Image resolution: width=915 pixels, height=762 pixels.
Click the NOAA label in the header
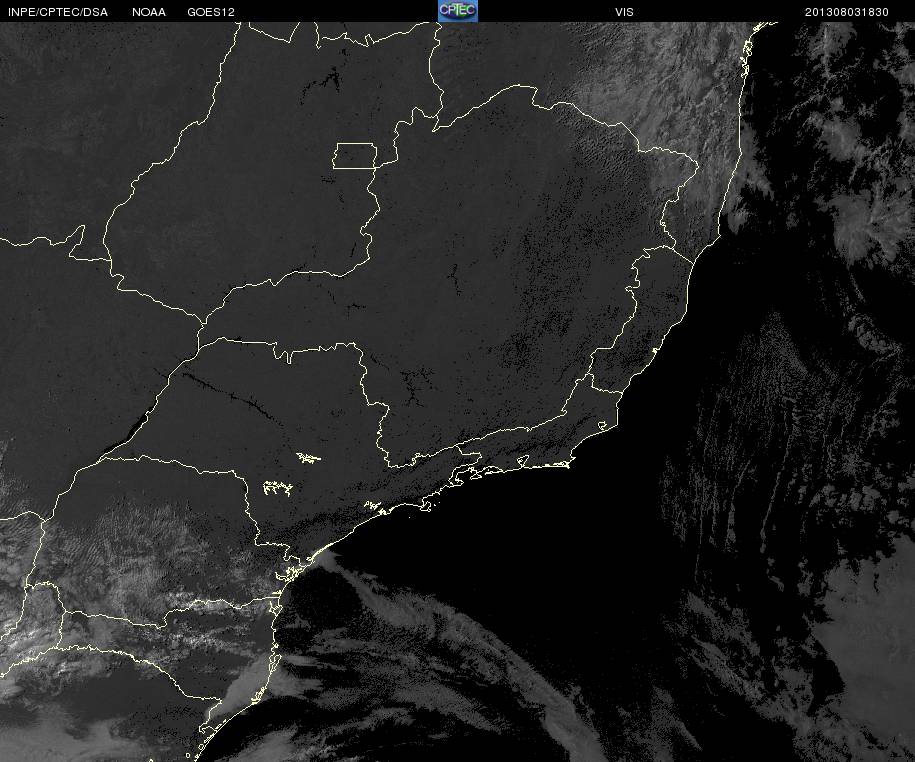click(149, 12)
